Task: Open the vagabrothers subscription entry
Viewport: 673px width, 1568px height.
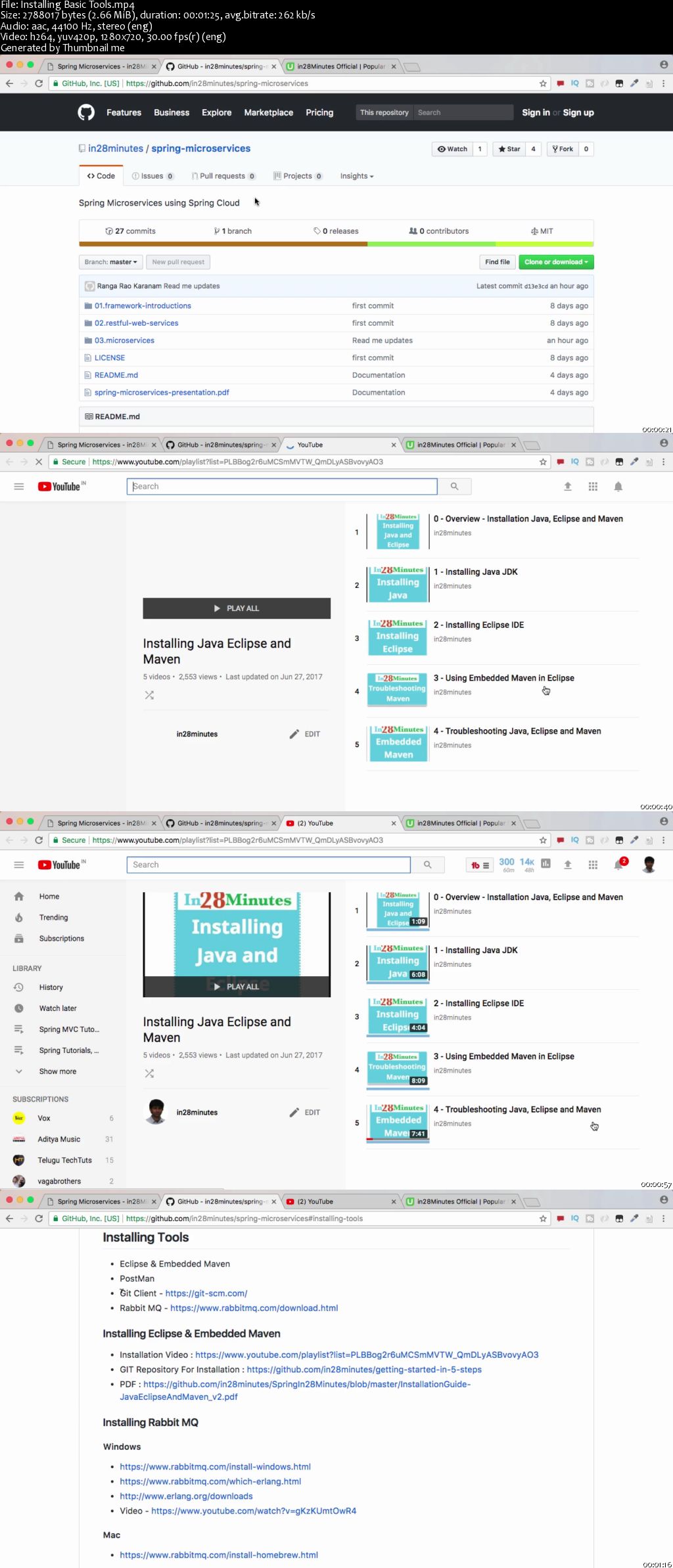Action: [x=59, y=1180]
